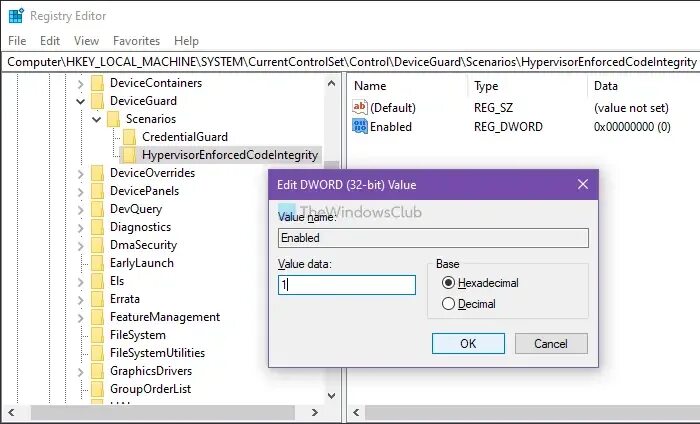Click the string value icon next to (Default)
The image size is (700, 424).
pyautogui.click(x=360, y=108)
